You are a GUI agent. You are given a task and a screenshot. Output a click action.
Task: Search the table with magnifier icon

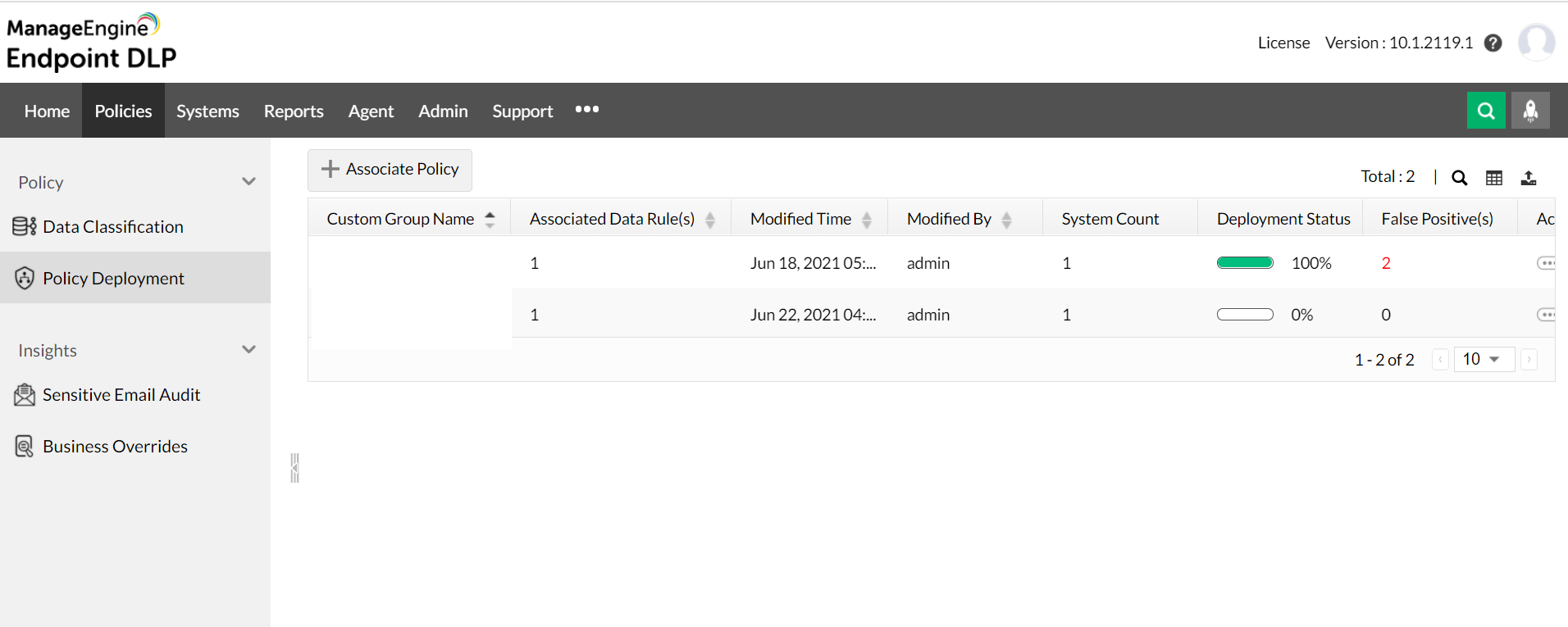(x=1460, y=178)
